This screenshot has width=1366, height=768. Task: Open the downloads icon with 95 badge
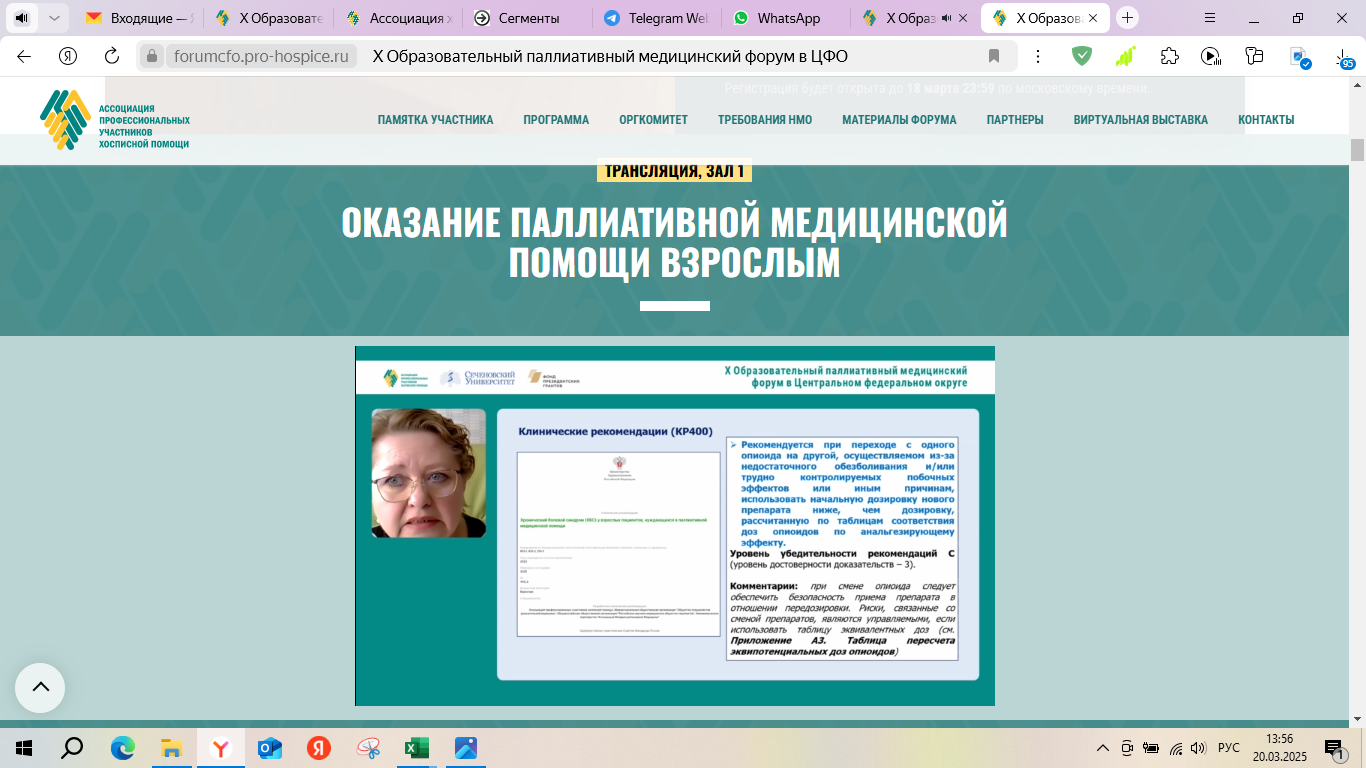[1344, 58]
